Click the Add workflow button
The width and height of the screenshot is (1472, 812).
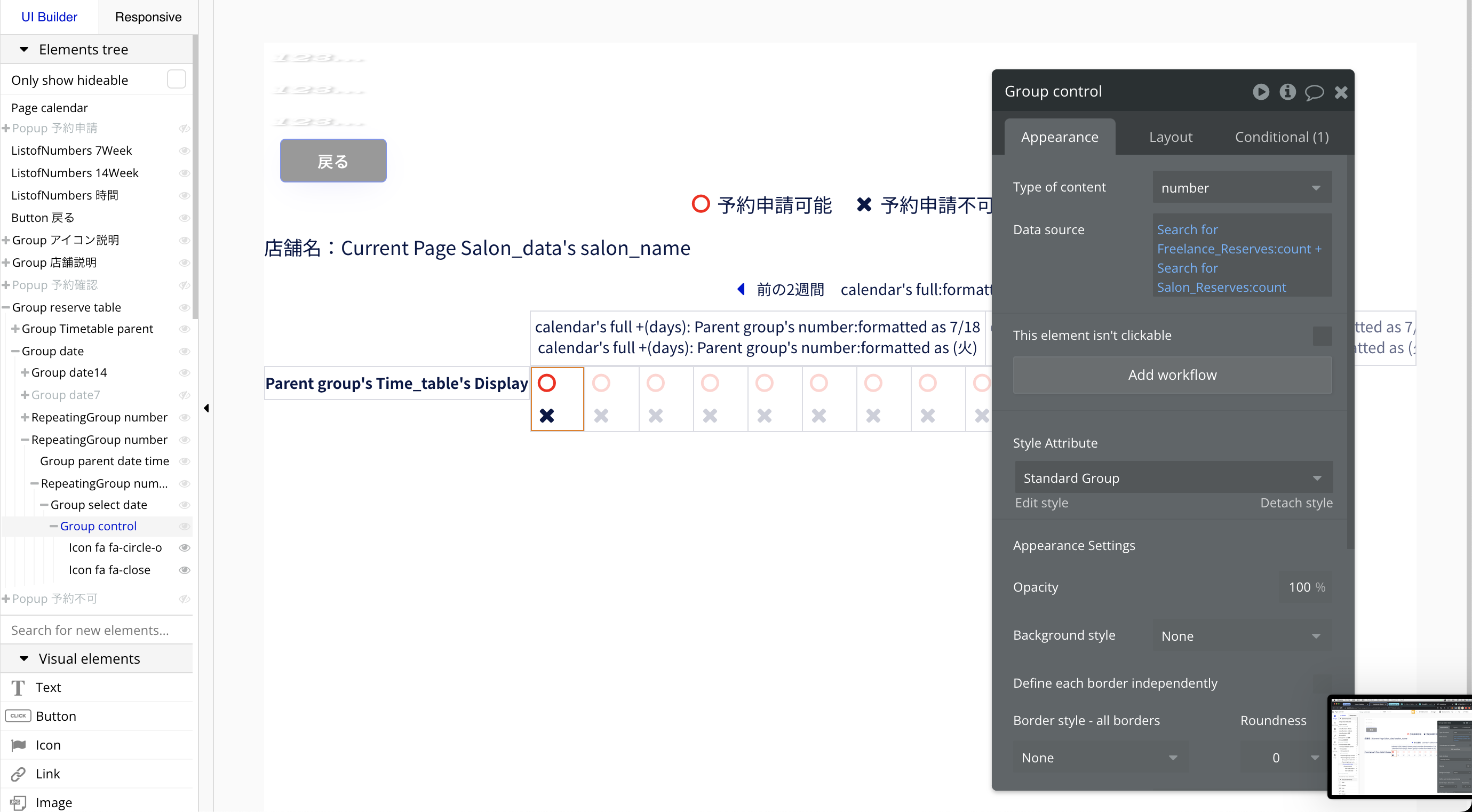[x=1172, y=375]
